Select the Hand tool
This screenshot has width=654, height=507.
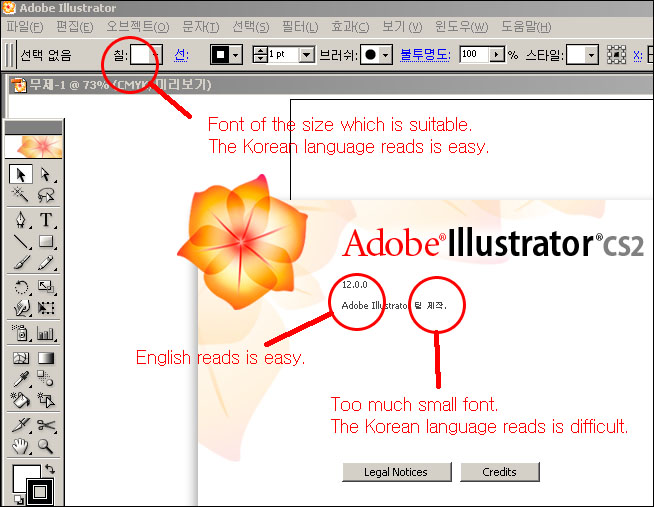pos(20,446)
